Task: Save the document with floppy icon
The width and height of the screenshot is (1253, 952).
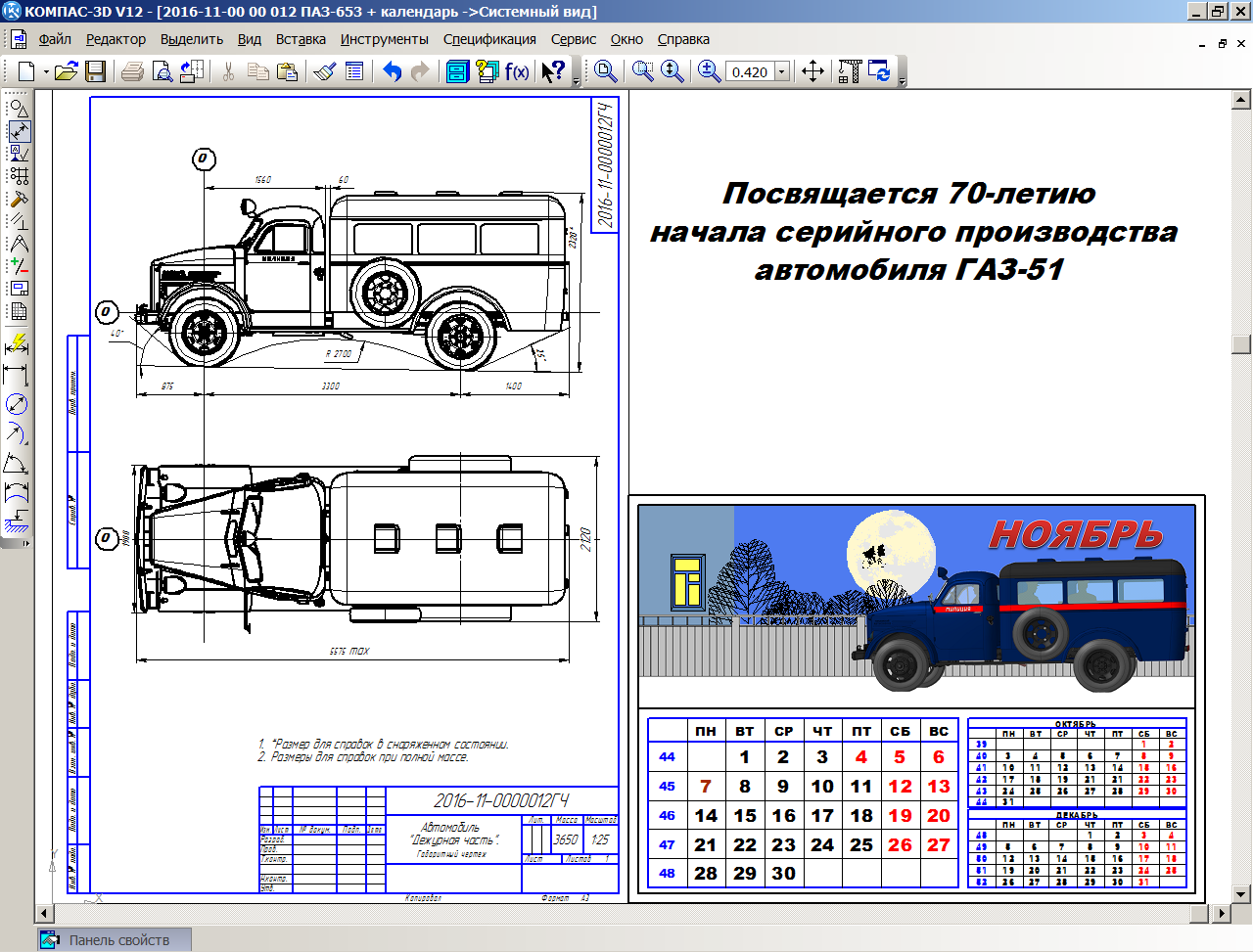Action: (x=95, y=71)
